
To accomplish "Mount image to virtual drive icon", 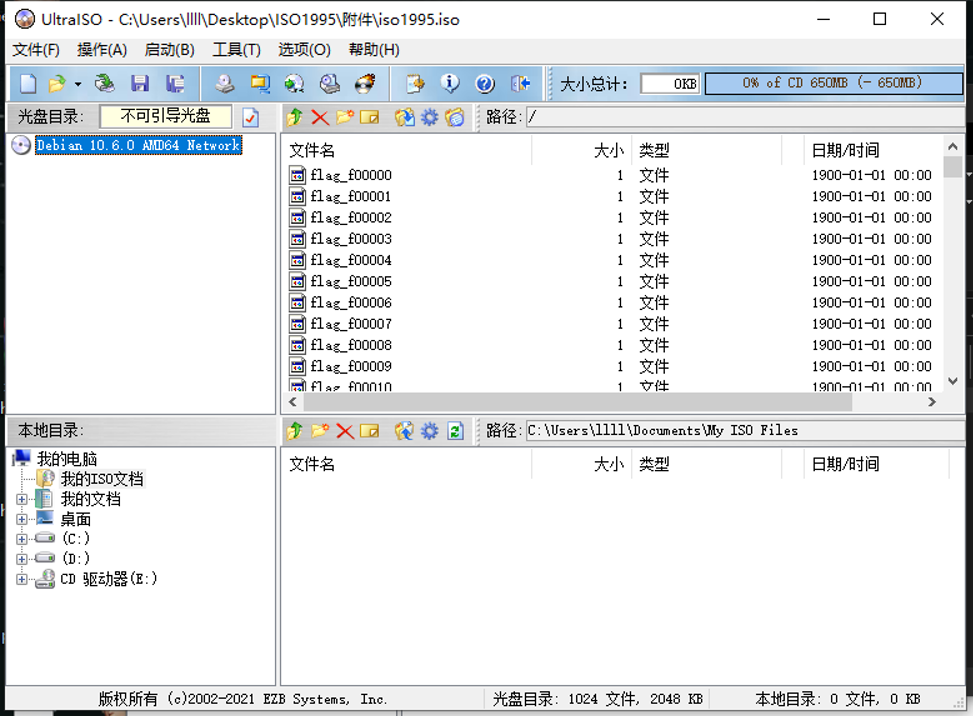I will click(x=330, y=84).
